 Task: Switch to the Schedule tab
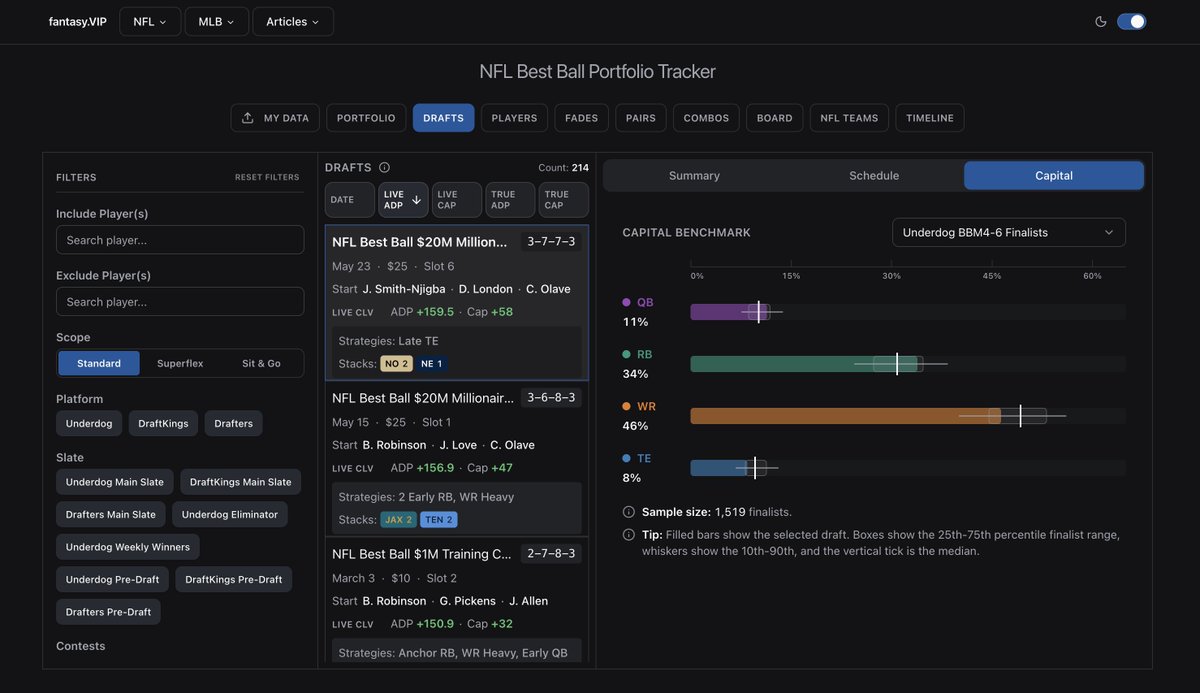(874, 175)
